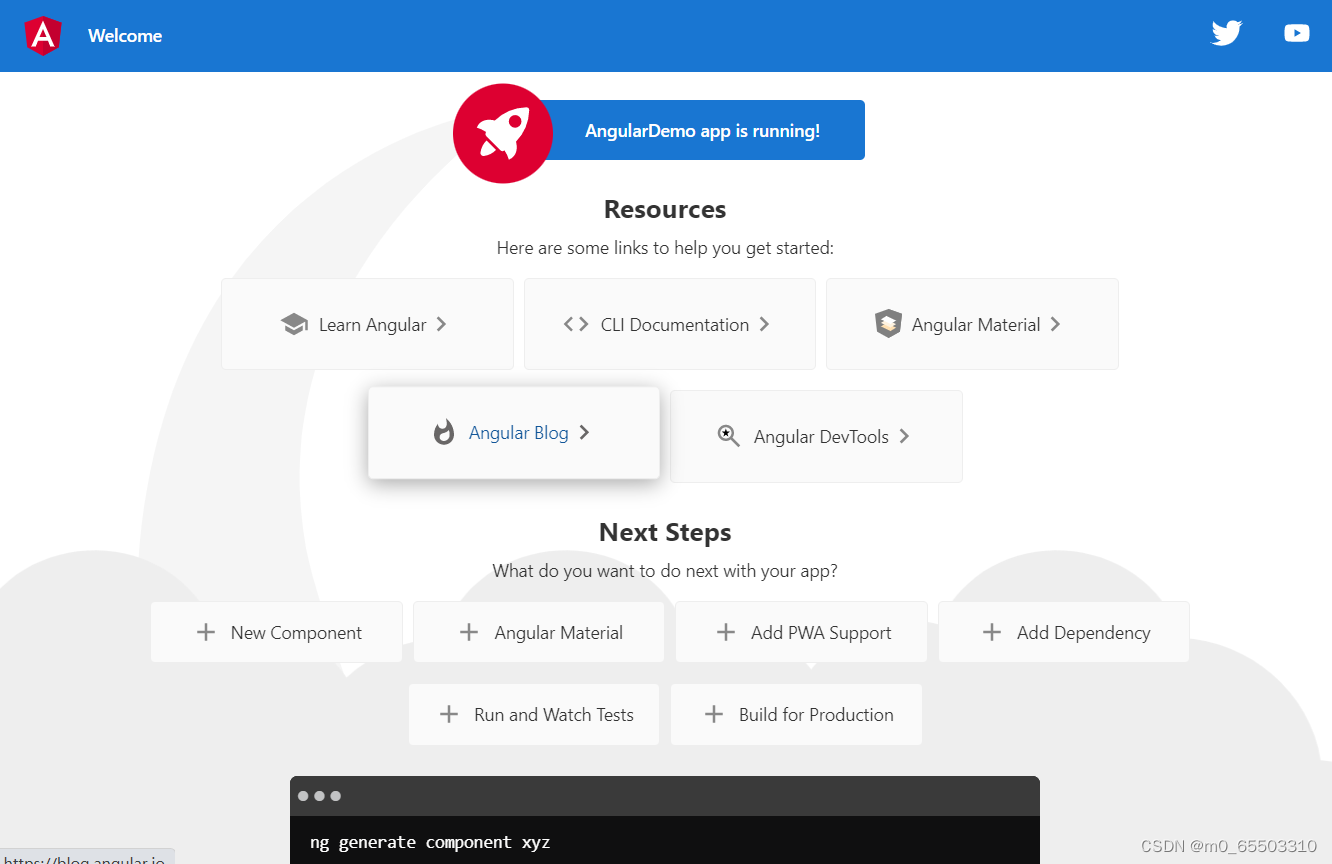
Task: Click the Resources heading
Action: pyautogui.click(x=665, y=209)
